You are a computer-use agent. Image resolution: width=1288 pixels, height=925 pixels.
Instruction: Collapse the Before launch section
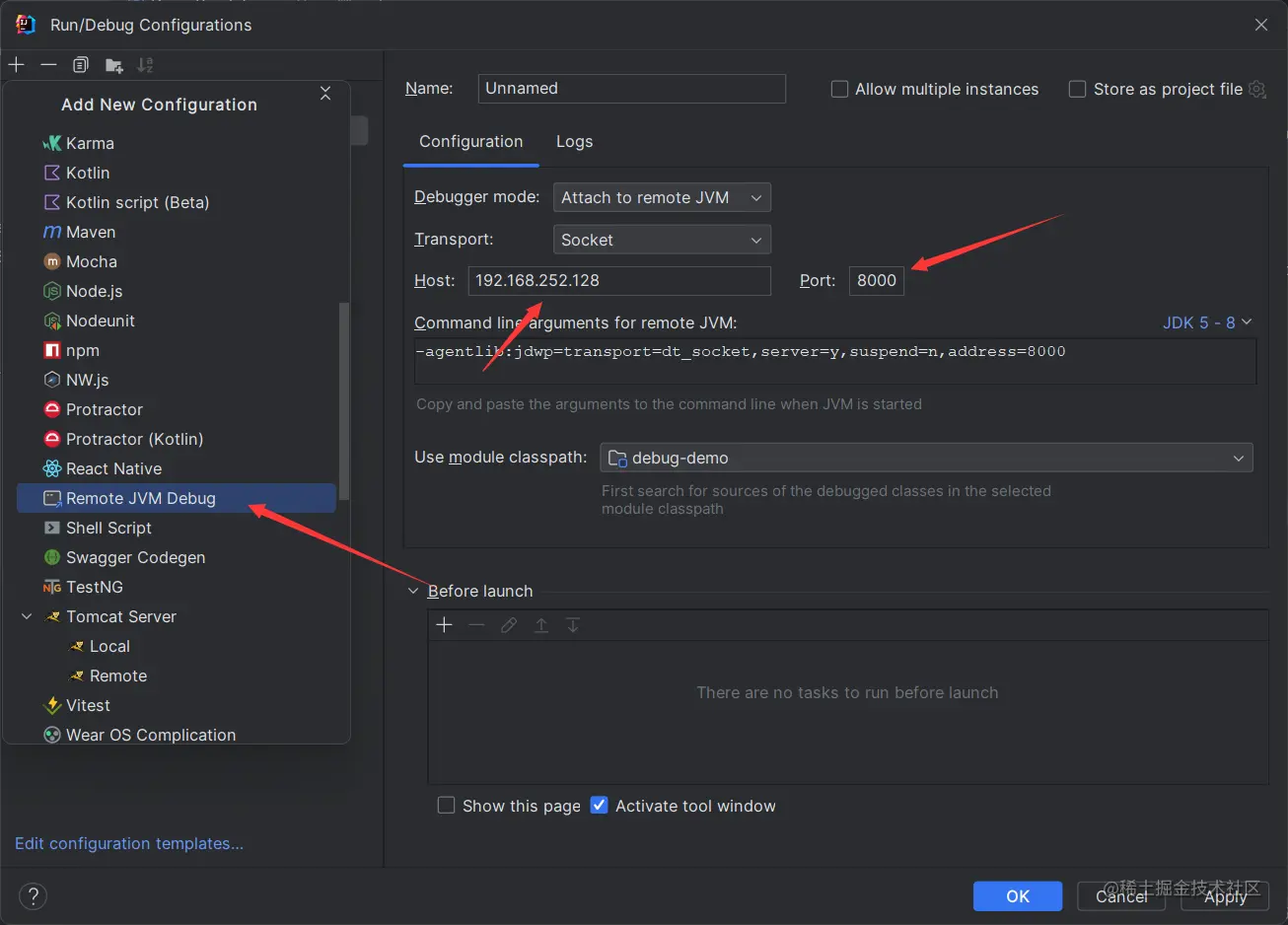[413, 591]
